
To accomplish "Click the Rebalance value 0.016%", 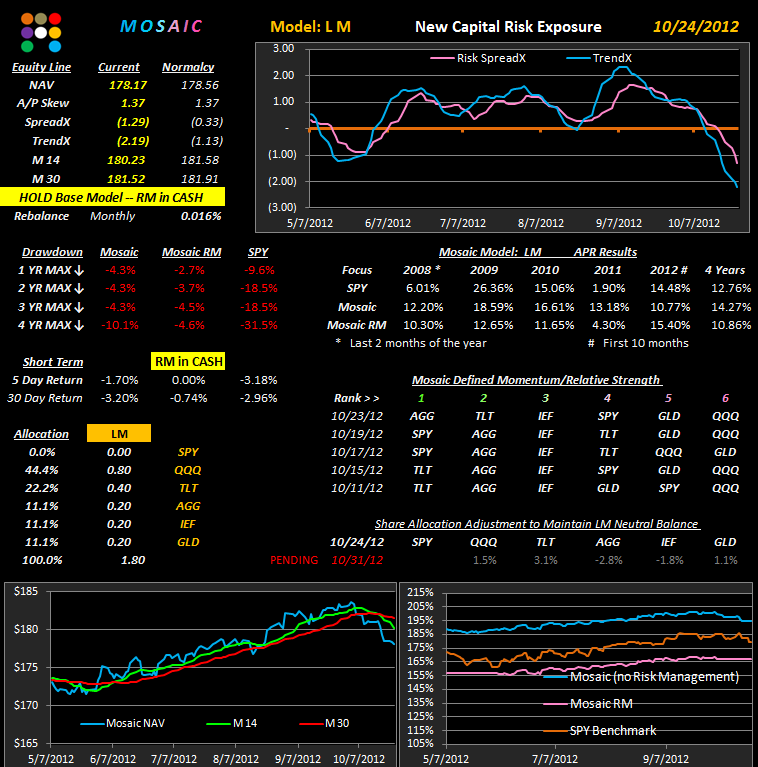I will (201, 216).
